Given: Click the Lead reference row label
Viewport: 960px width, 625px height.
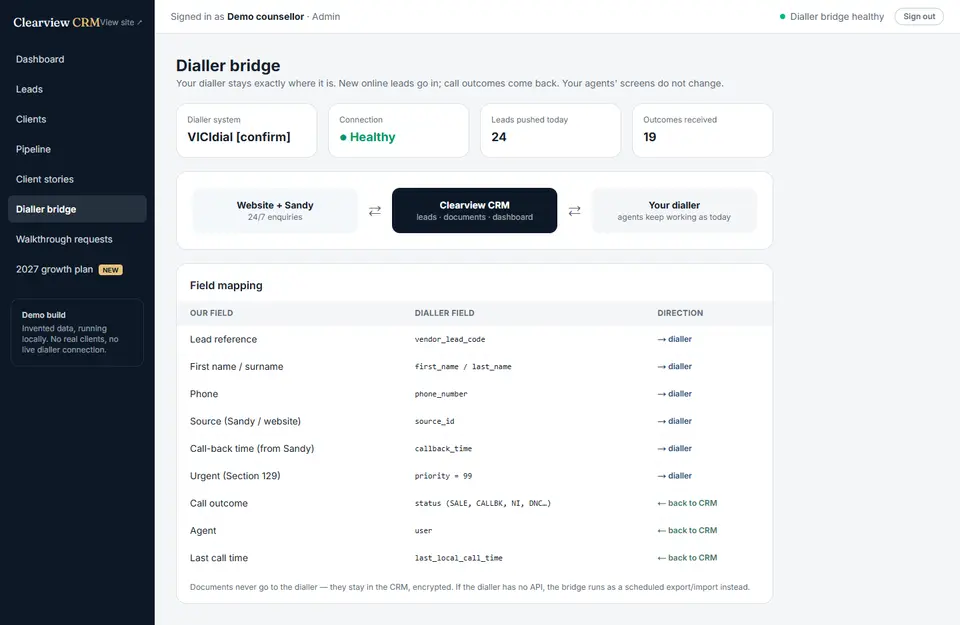Looking at the screenshot, I should 223,339.
